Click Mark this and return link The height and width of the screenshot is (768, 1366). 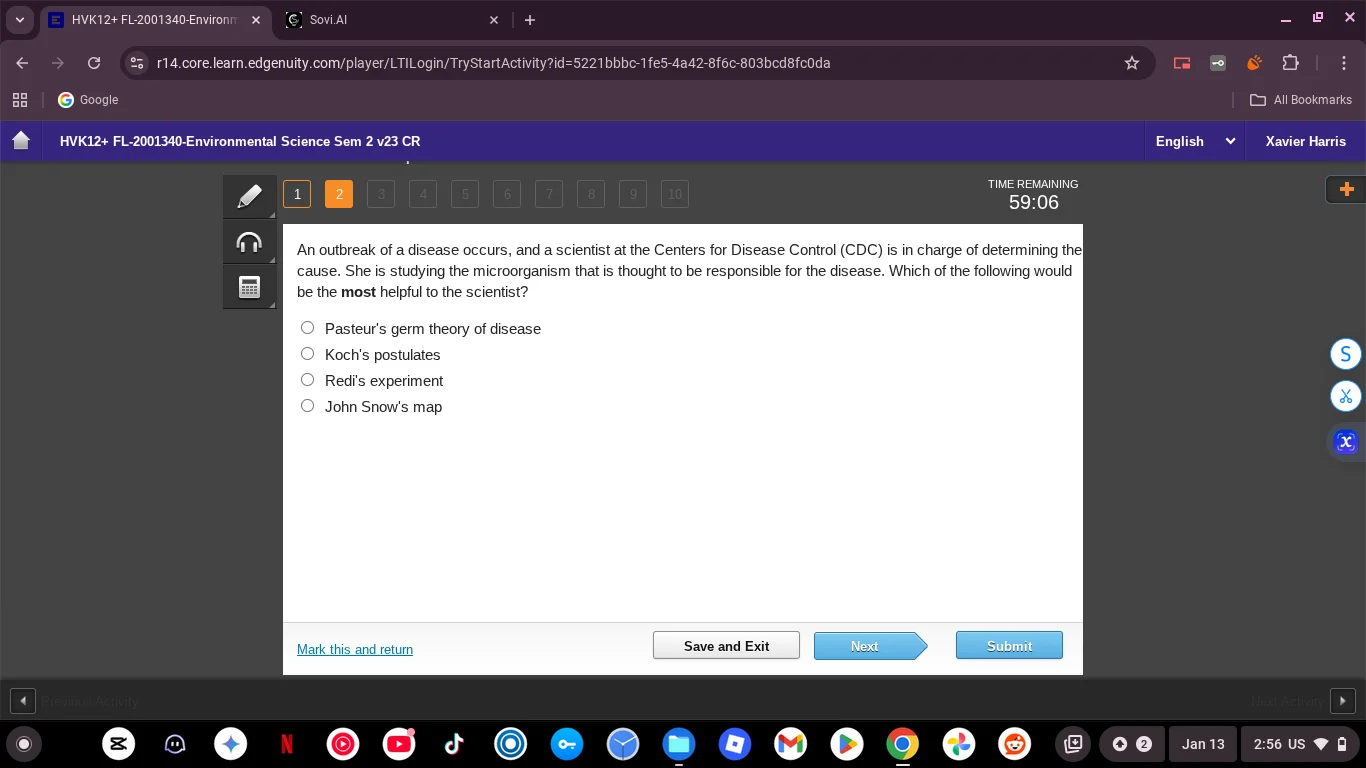(355, 650)
